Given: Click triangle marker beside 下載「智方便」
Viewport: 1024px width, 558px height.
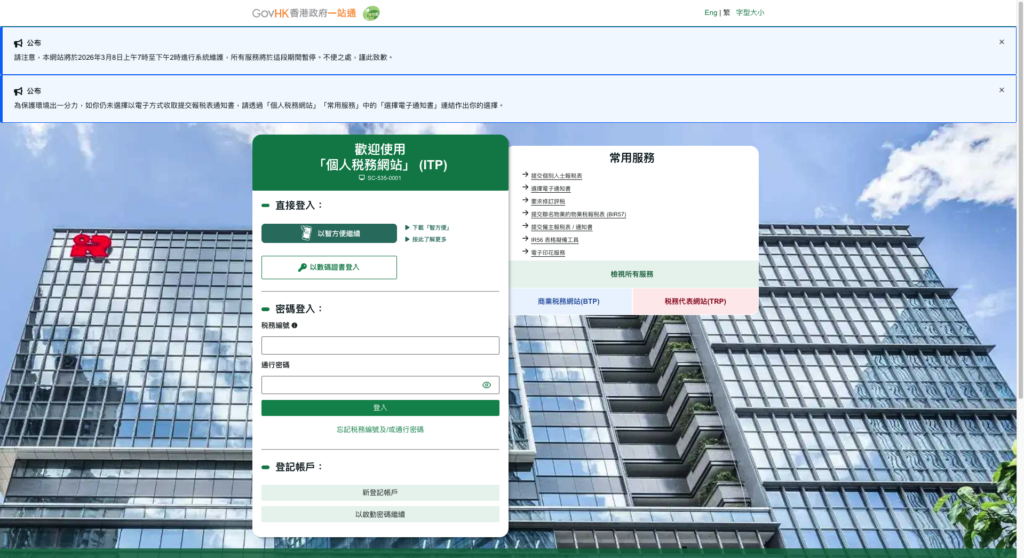Looking at the screenshot, I should coord(407,228).
